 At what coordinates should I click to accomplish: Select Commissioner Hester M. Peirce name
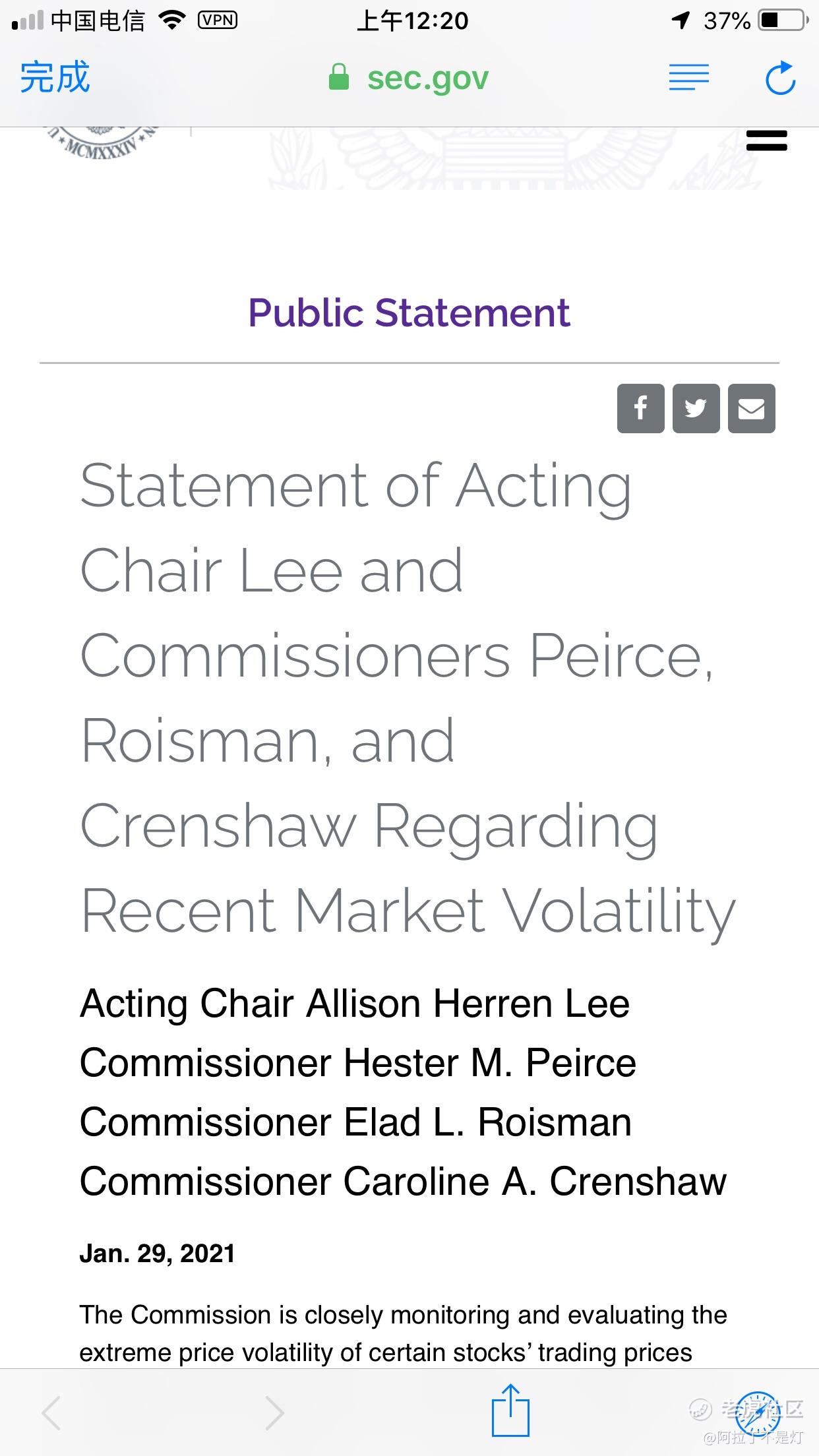pyautogui.click(x=358, y=1062)
